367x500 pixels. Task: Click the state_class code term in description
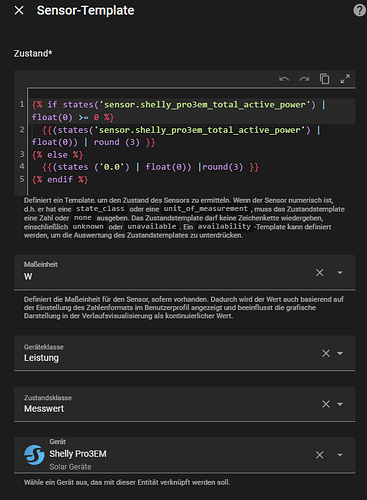tap(100, 209)
